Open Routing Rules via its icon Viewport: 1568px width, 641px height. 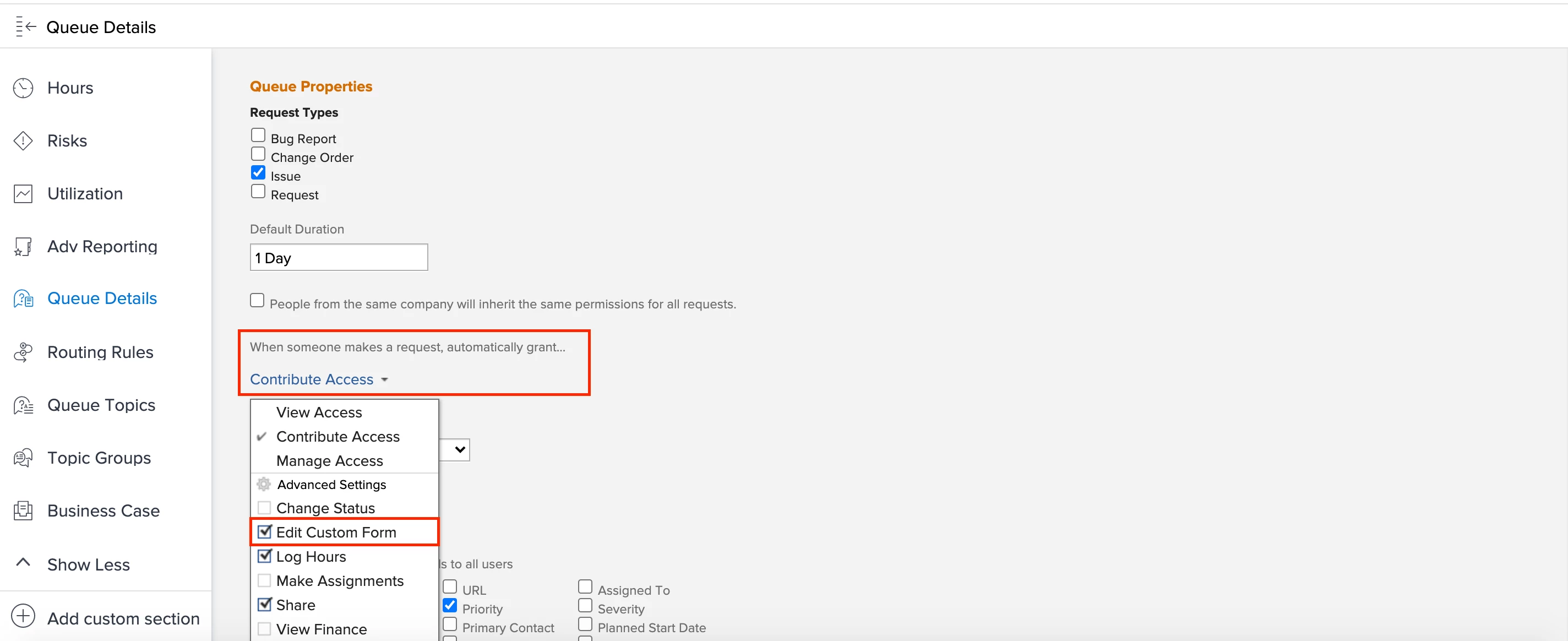pyautogui.click(x=23, y=352)
